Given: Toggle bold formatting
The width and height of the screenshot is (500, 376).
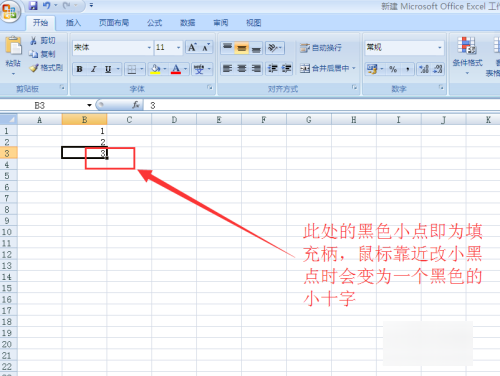Looking at the screenshot, I should click(x=79, y=69).
